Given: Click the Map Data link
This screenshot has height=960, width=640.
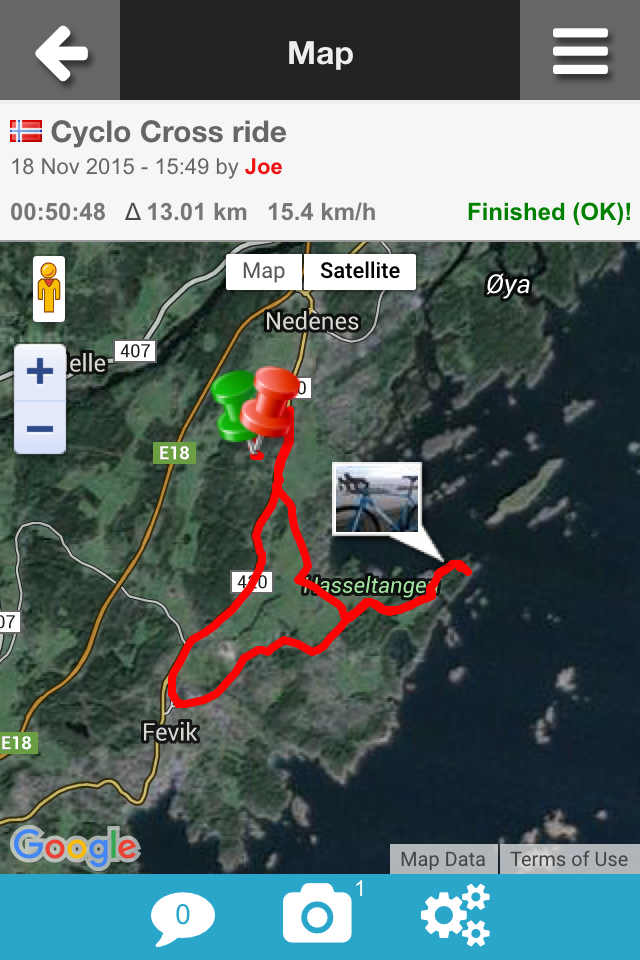Looking at the screenshot, I should [x=443, y=859].
